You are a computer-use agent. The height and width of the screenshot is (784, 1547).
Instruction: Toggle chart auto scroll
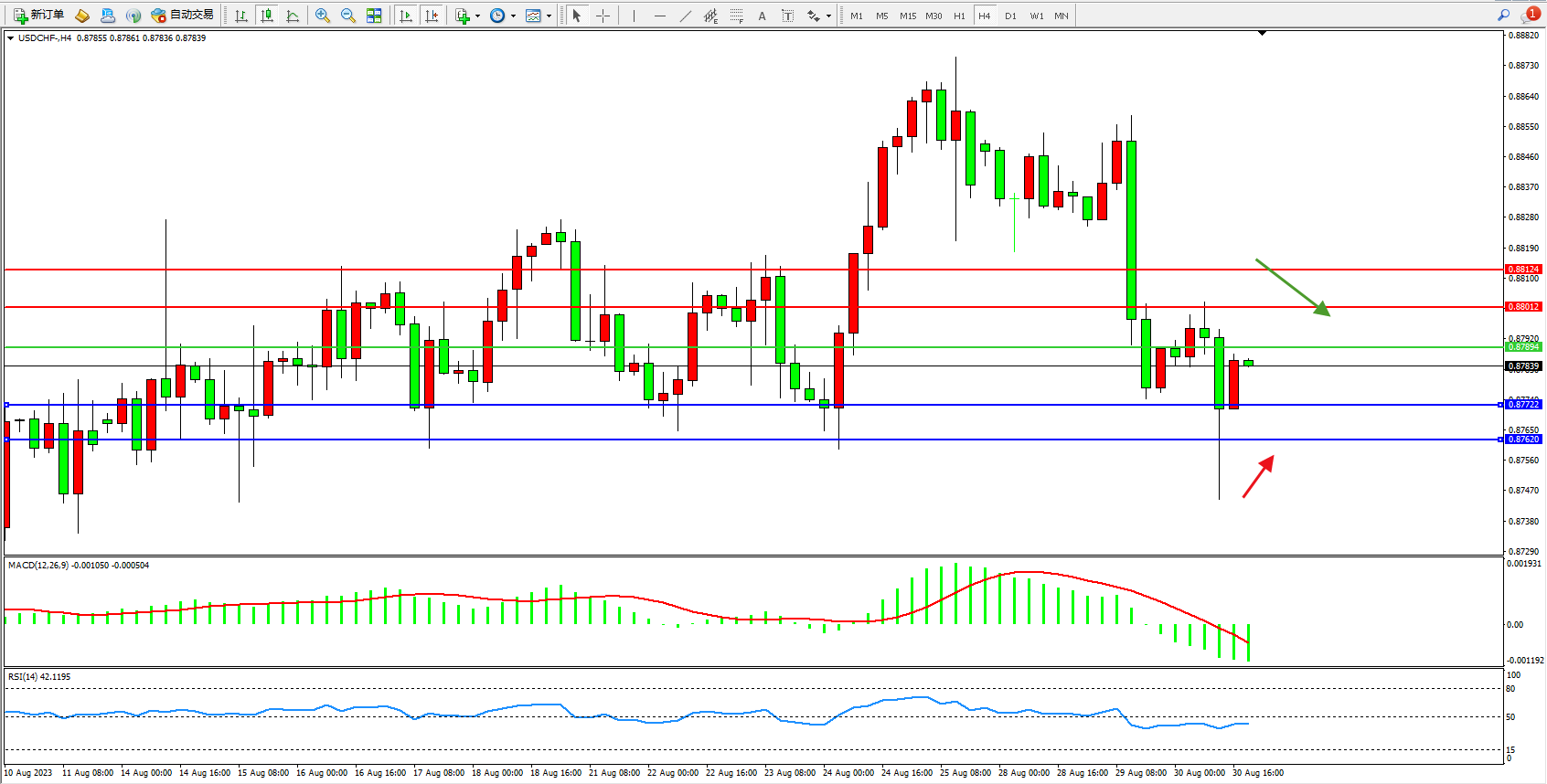(406, 16)
